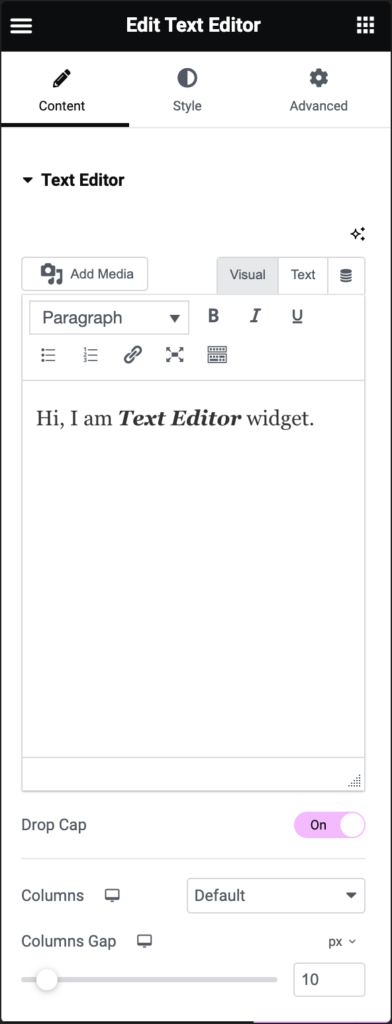Toggle the editor toolbar keyboard icon
This screenshot has height=1024, width=392.
pos(217,355)
